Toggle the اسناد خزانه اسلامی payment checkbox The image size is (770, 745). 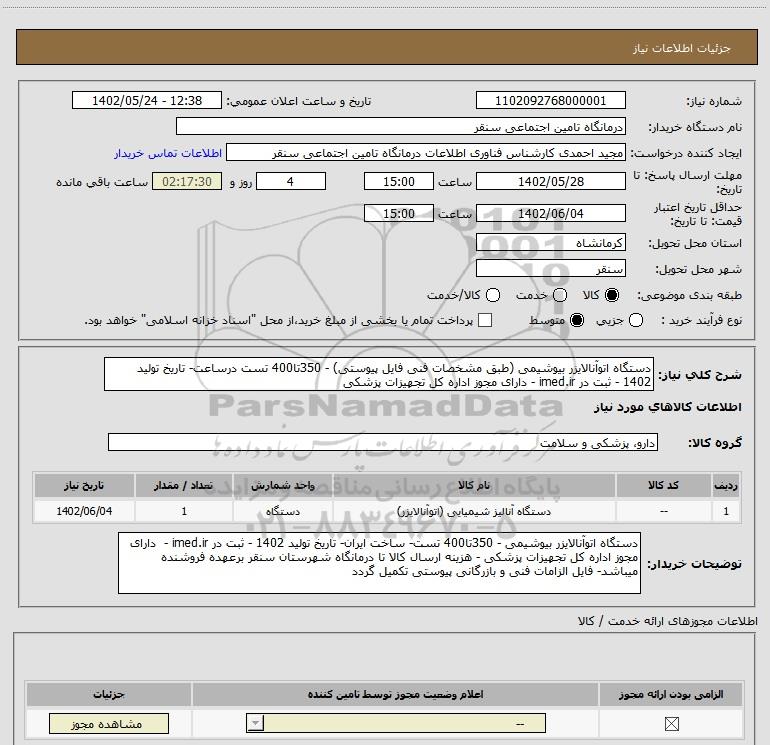point(485,320)
